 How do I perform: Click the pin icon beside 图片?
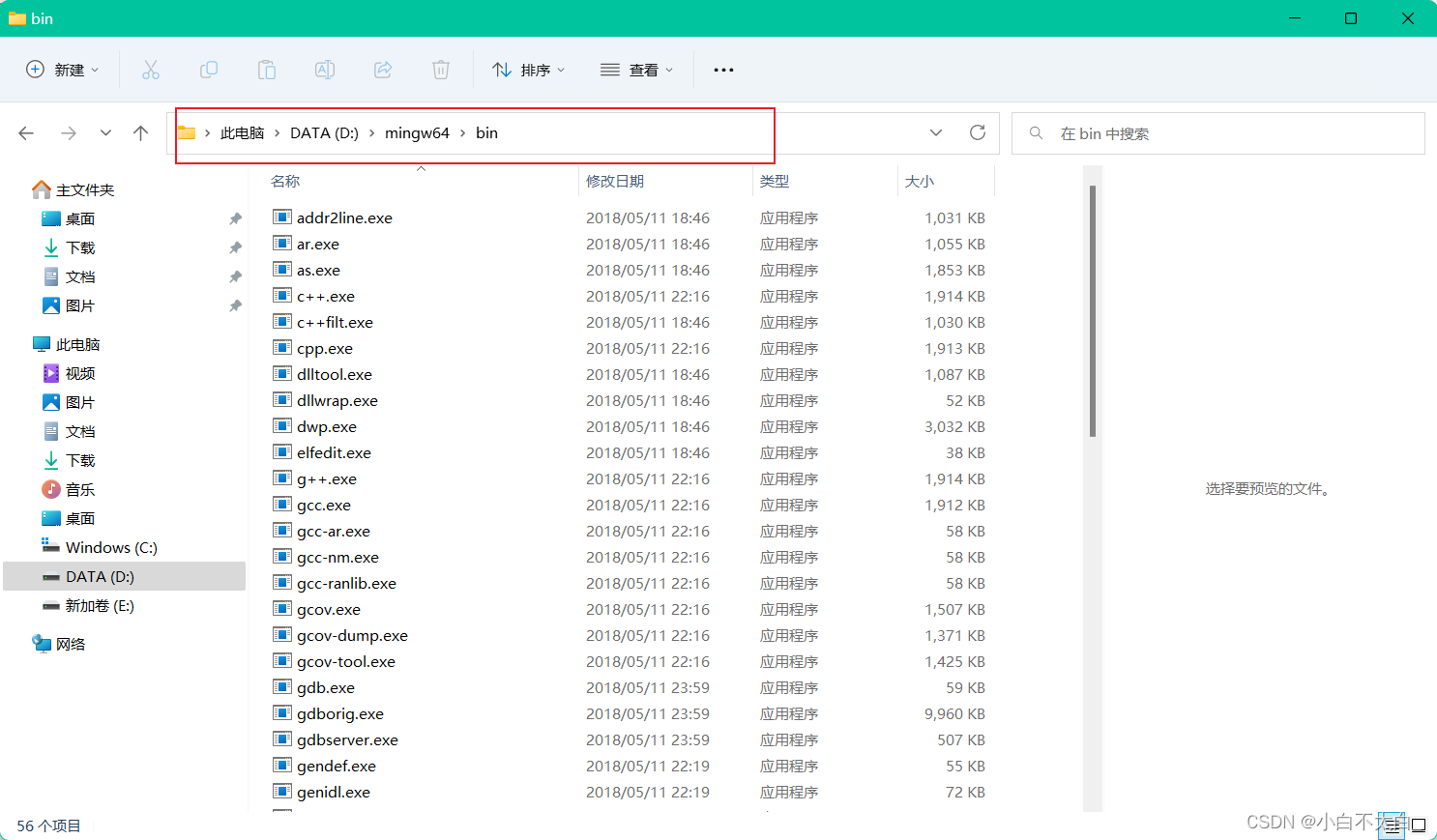pos(235,306)
